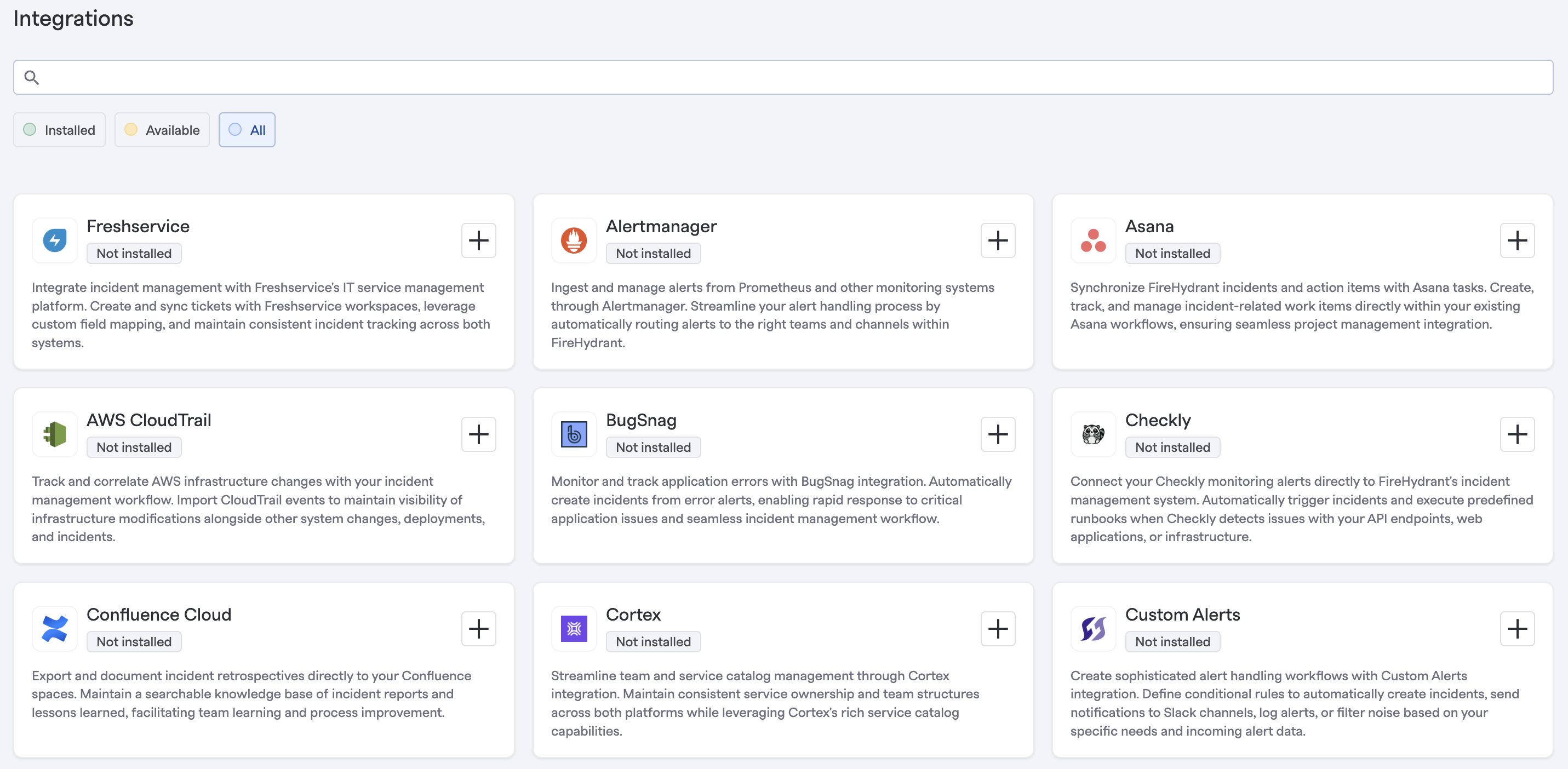Screen dimensions: 1568x769
Task: Click the Custom Alerts logo icon
Action: [x=1092, y=628]
